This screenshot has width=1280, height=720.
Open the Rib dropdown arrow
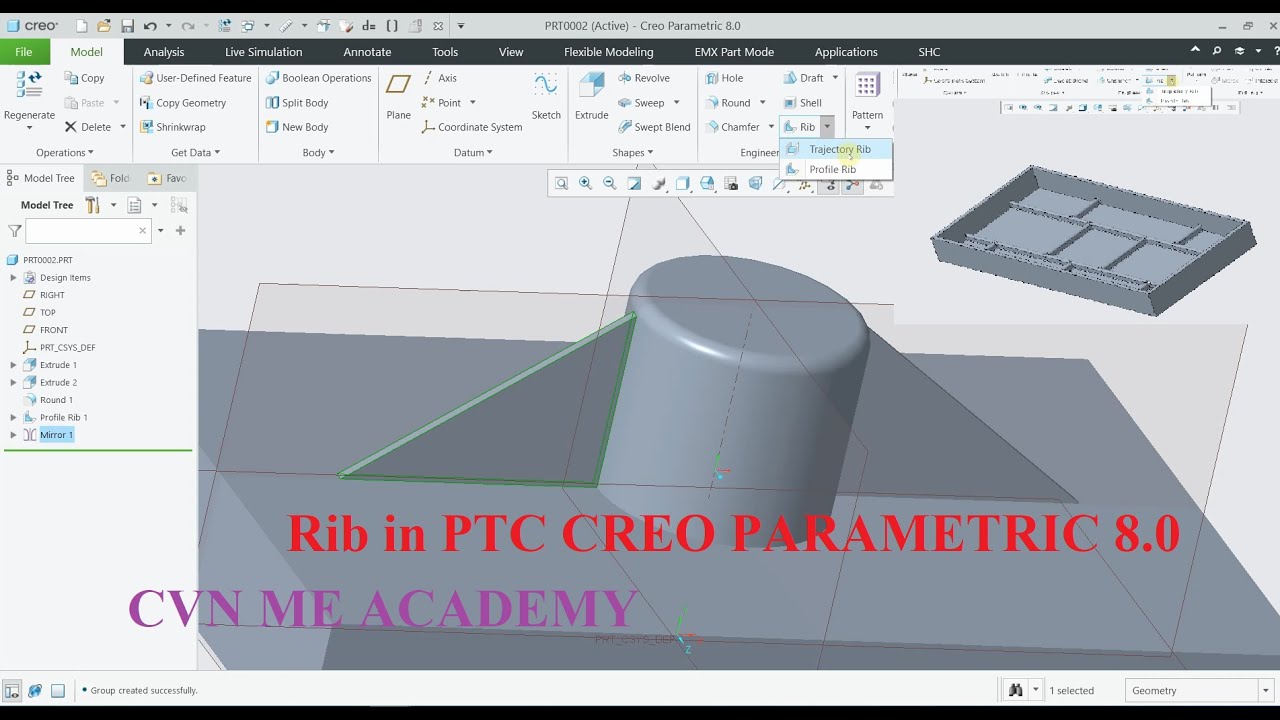827,127
